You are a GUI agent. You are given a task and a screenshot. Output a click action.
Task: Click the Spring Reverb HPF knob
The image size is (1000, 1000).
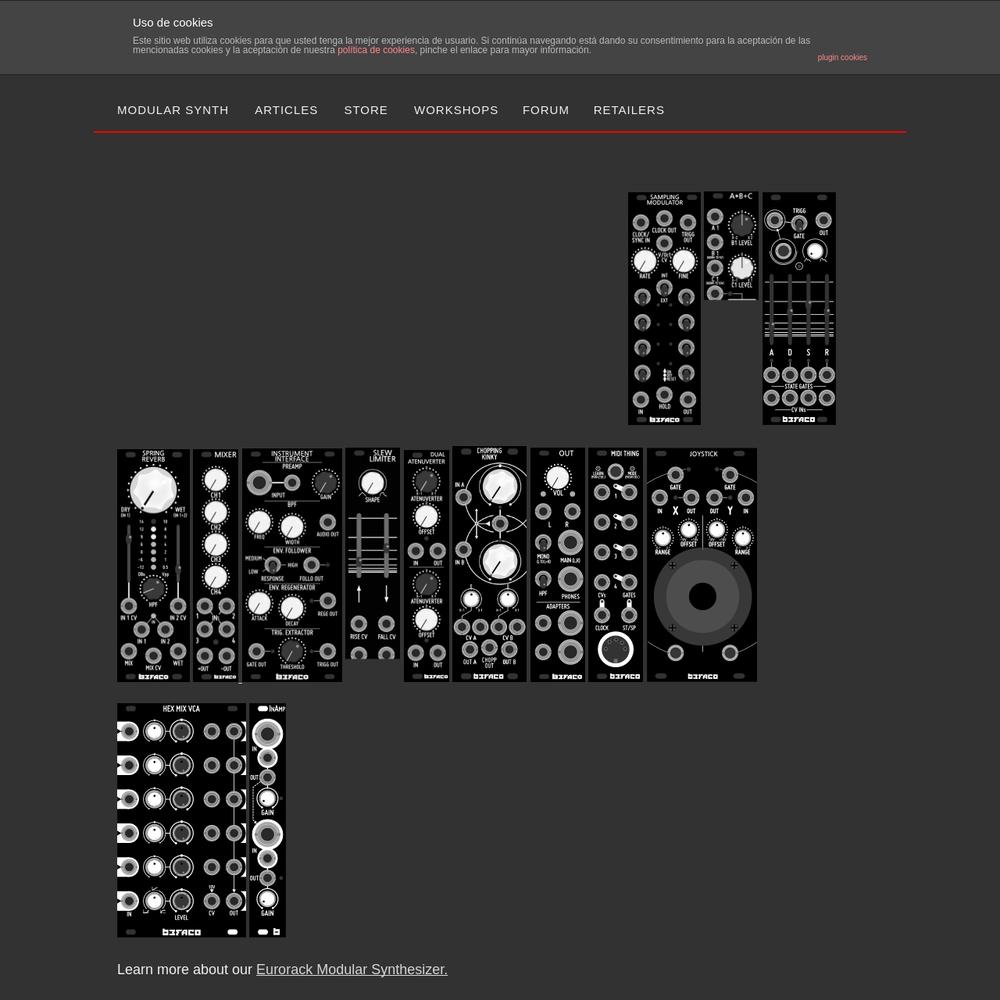coord(153,589)
